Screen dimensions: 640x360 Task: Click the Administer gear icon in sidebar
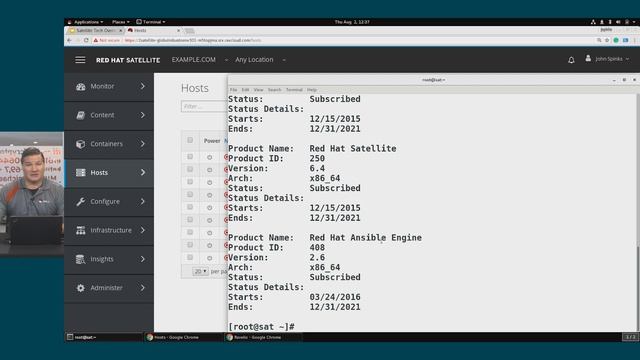click(81, 288)
